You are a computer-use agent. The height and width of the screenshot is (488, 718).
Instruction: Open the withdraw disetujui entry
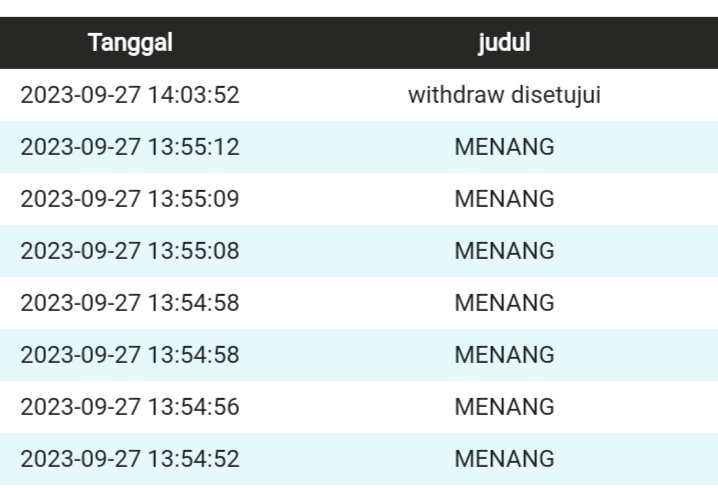click(504, 96)
